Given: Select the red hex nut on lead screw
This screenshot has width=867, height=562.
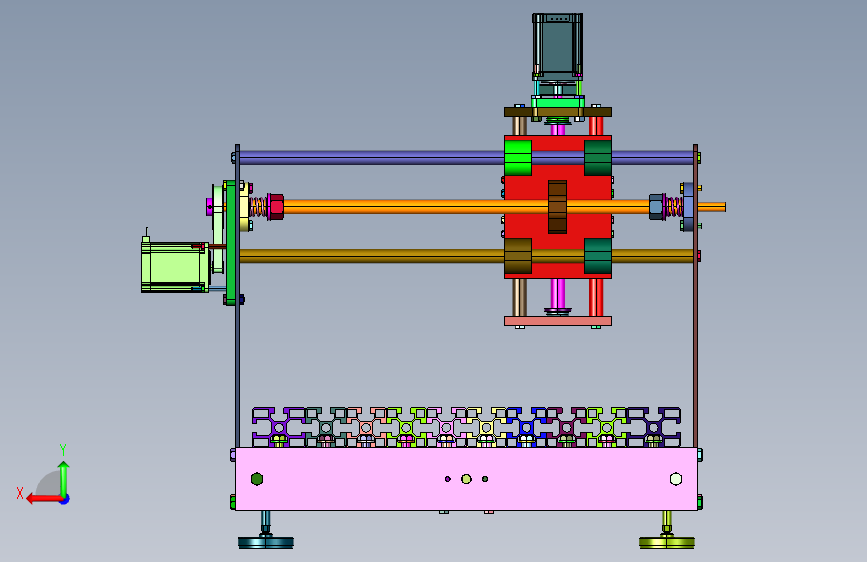Looking at the screenshot, I should click(x=275, y=207).
